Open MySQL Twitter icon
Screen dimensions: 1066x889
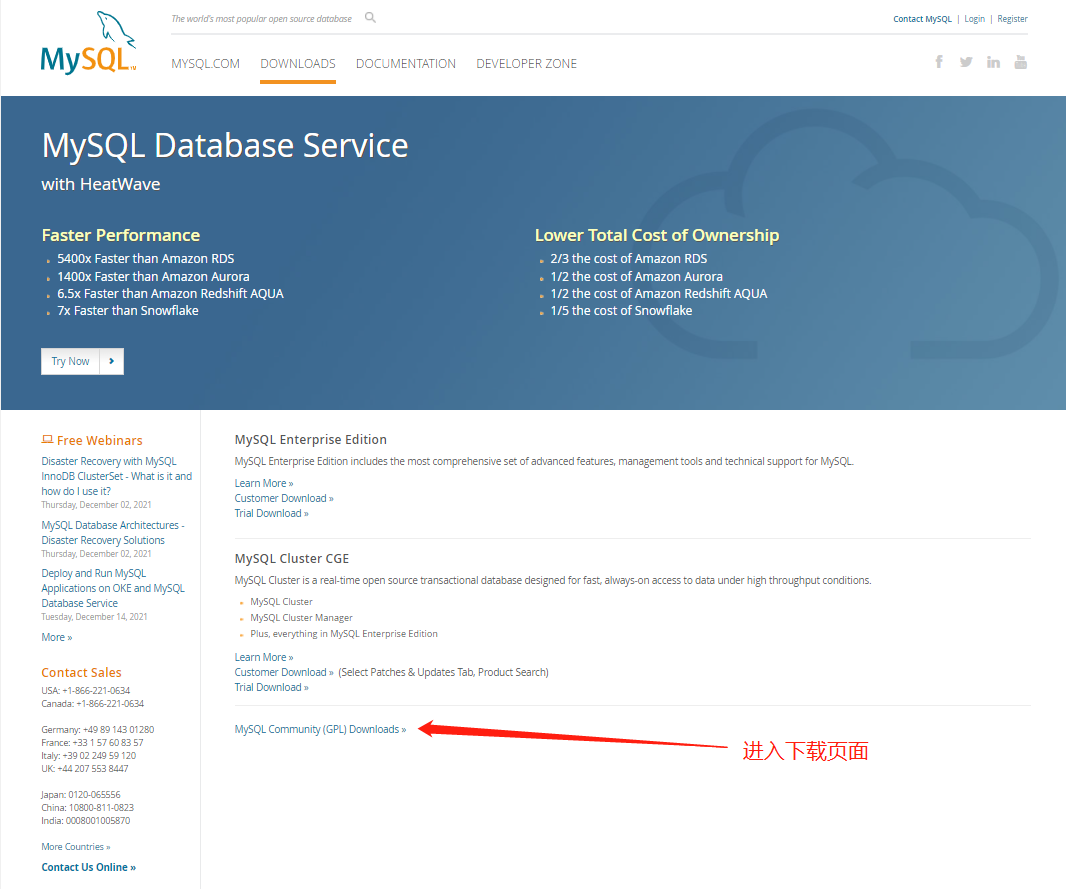(965, 63)
